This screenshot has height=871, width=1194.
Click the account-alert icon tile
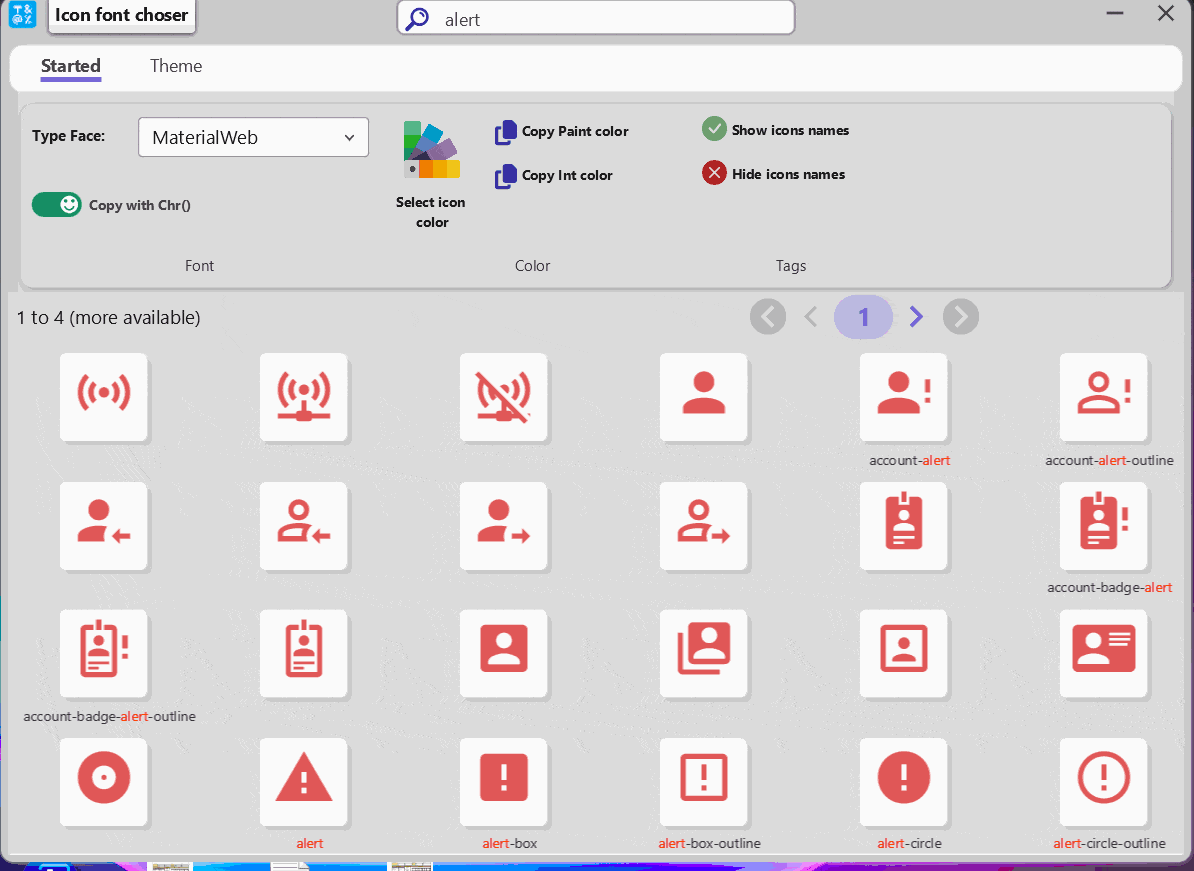(x=903, y=397)
